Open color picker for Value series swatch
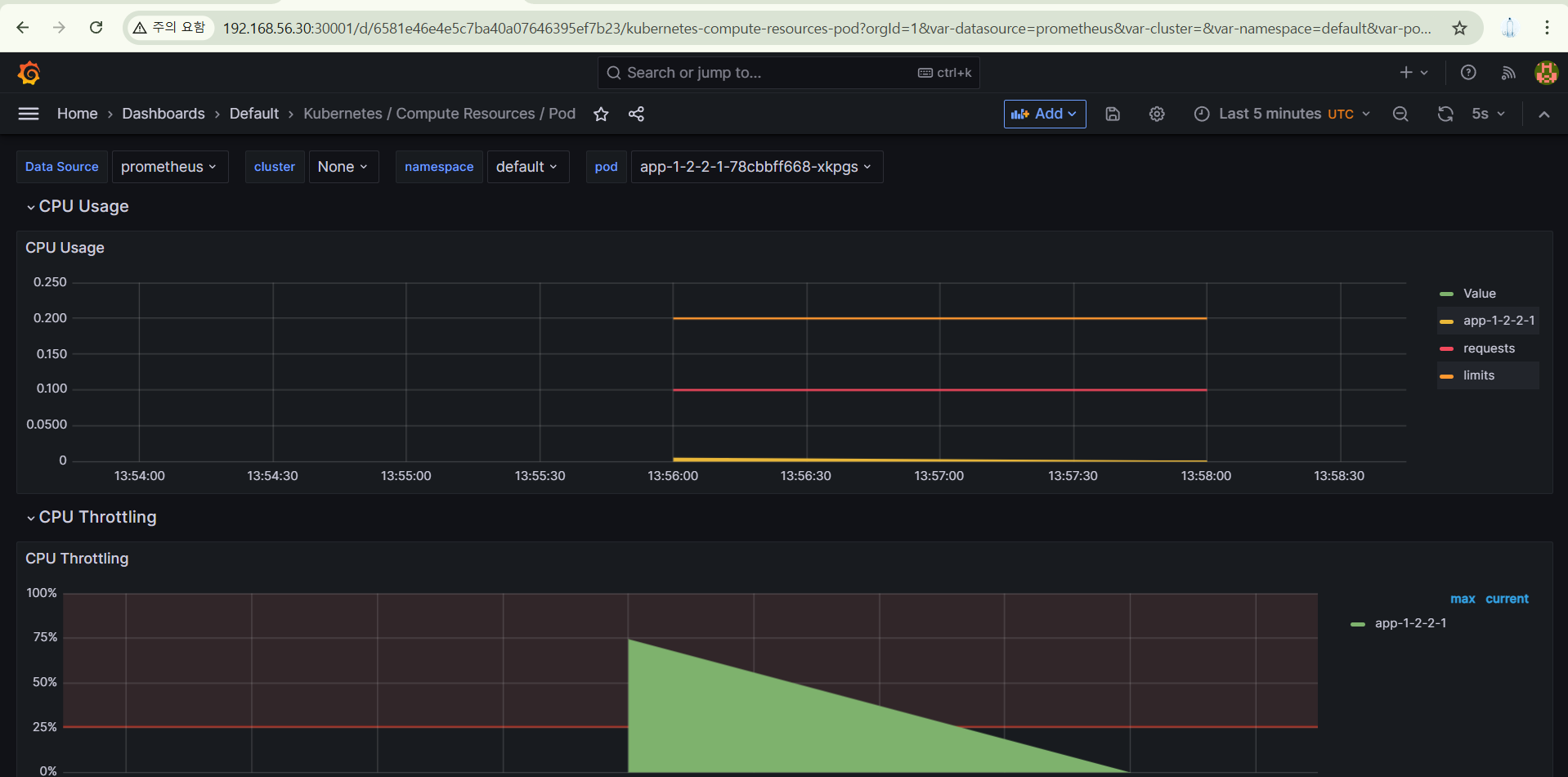The image size is (1568, 777). pyautogui.click(x=1446, y=294)
